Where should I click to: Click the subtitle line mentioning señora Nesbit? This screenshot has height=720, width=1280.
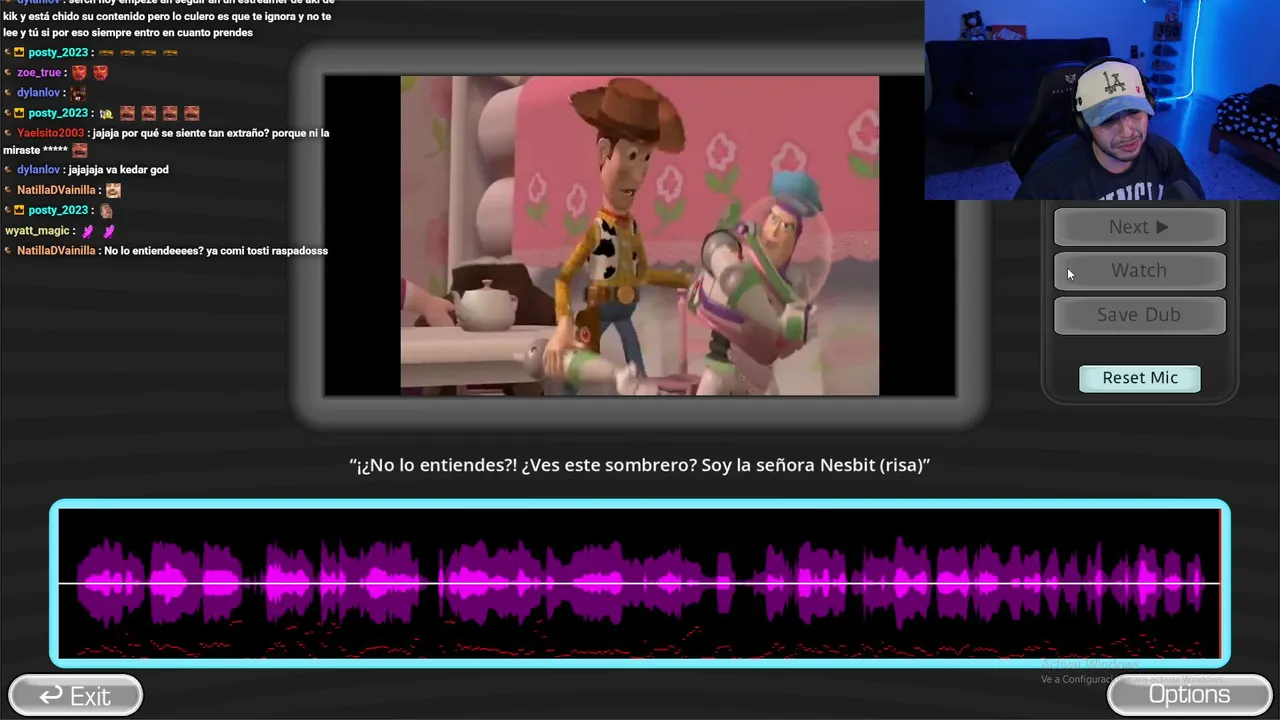(x=640, y=465)
